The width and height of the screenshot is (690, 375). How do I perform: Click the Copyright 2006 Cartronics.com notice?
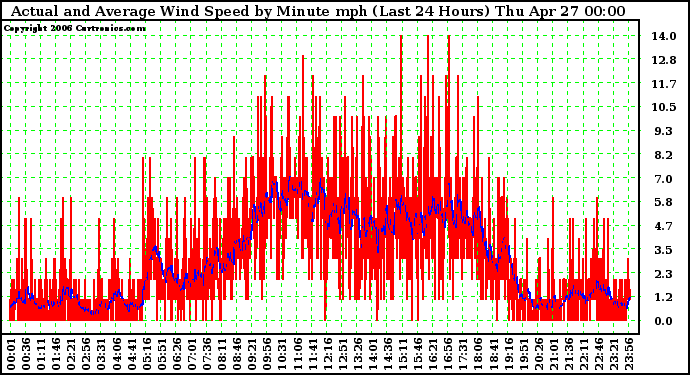(x=74, y=28)
